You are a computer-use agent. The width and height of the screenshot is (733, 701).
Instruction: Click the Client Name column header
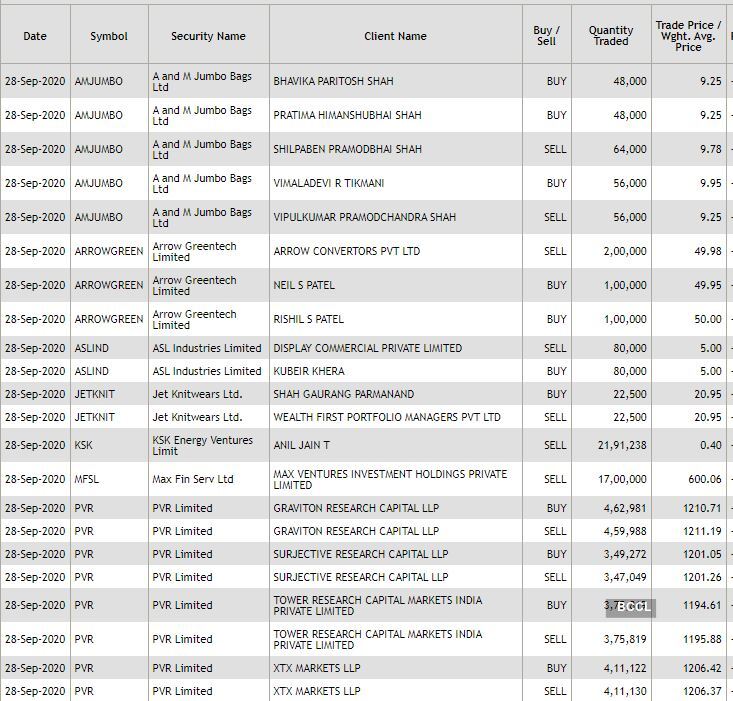coord(395,36)
